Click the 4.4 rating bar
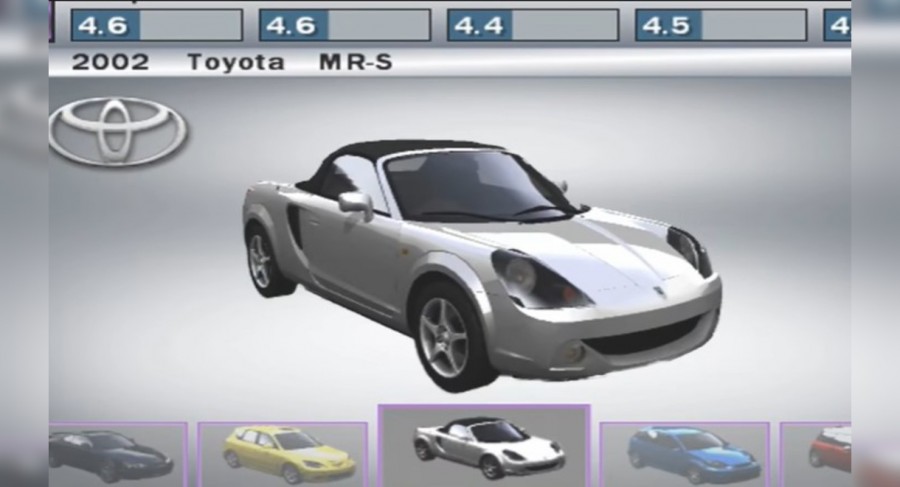This screenshot has width=900, height=487. click(x=533, y=25)
